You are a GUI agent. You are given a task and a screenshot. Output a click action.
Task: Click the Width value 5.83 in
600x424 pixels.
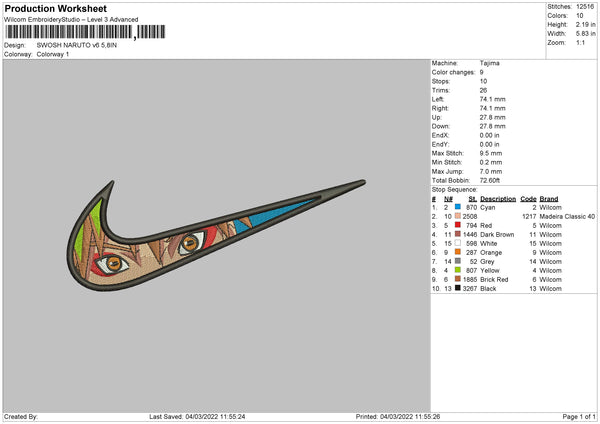(x=585, y=34)
